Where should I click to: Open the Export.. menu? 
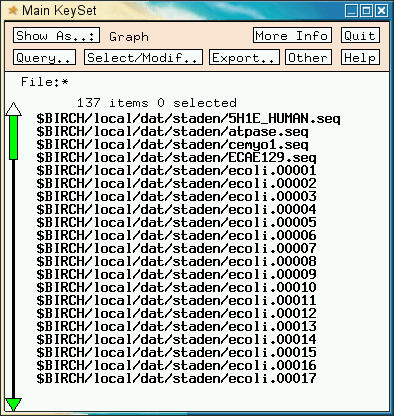click(244, 57)
